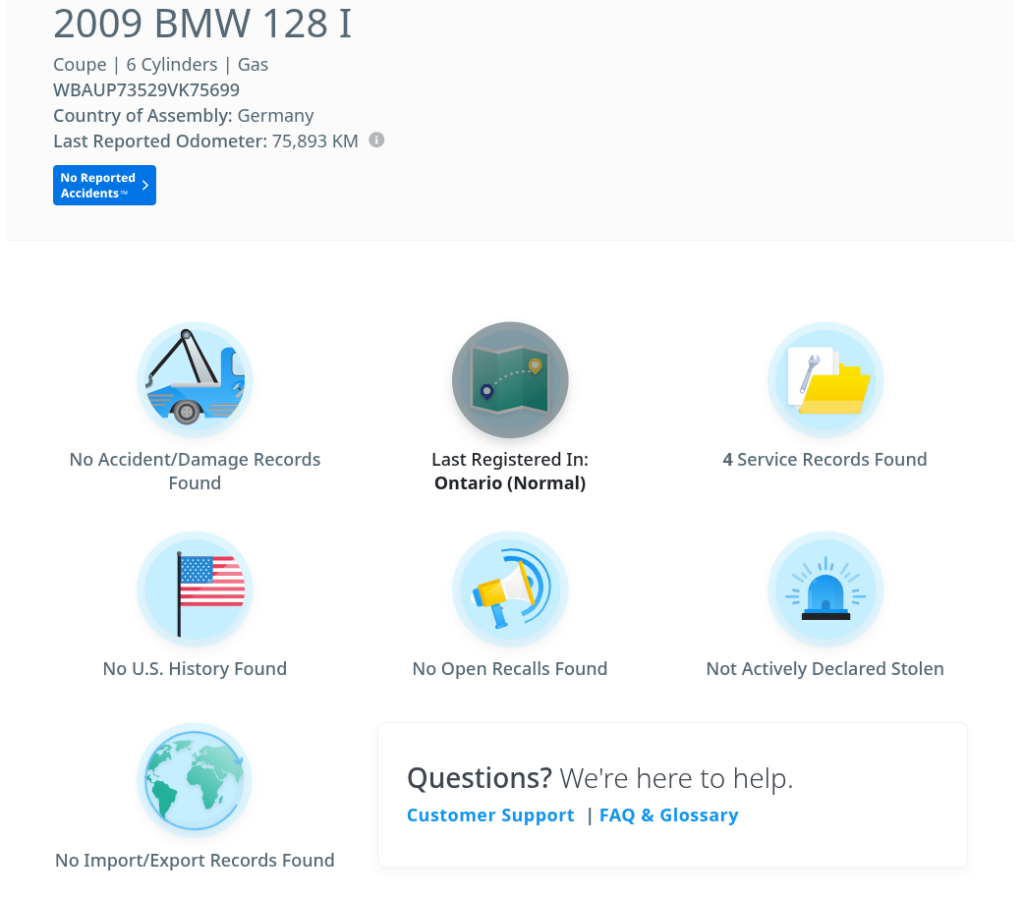Viewport: 1024px width, 900px height.
Task: Click the globe import/export icon
Action: pos(195,780)
